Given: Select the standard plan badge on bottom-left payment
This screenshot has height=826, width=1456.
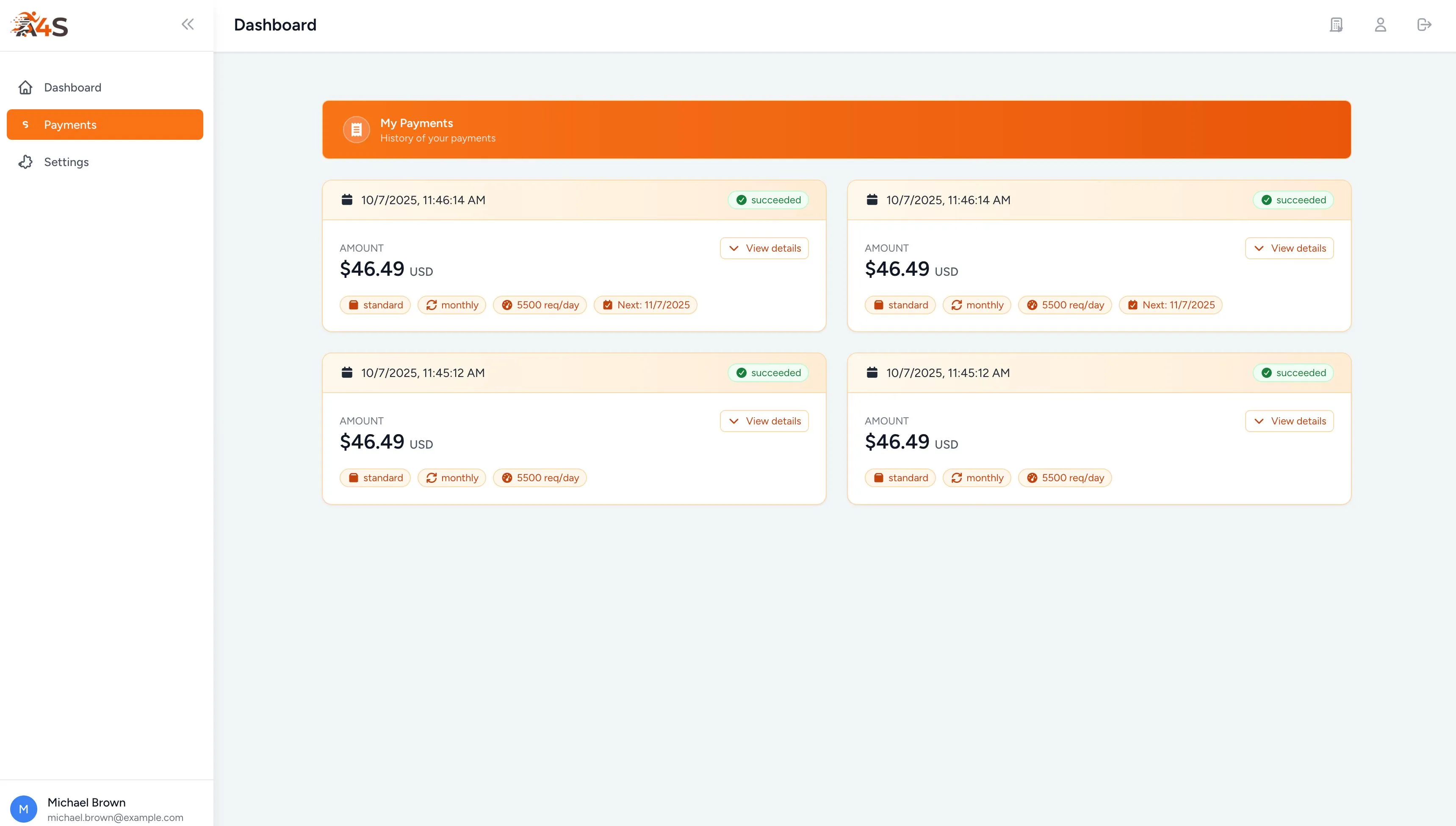Looking at the screenshot, I should pyautogui.click(x=375, y=477).
